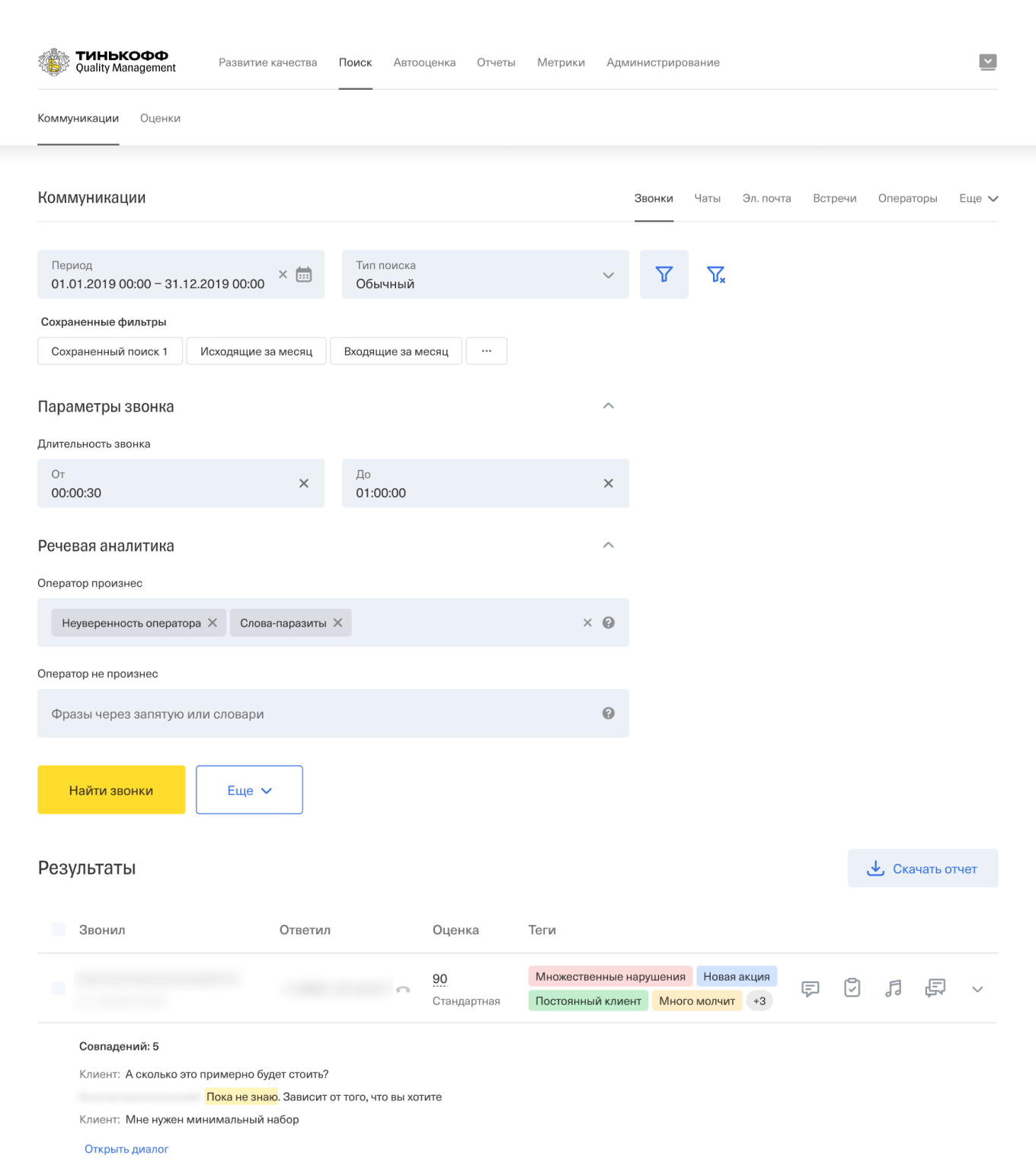Check the checkbox on the first call result
Viewport: 1036px width, 1172px height.
click(59, 988)
